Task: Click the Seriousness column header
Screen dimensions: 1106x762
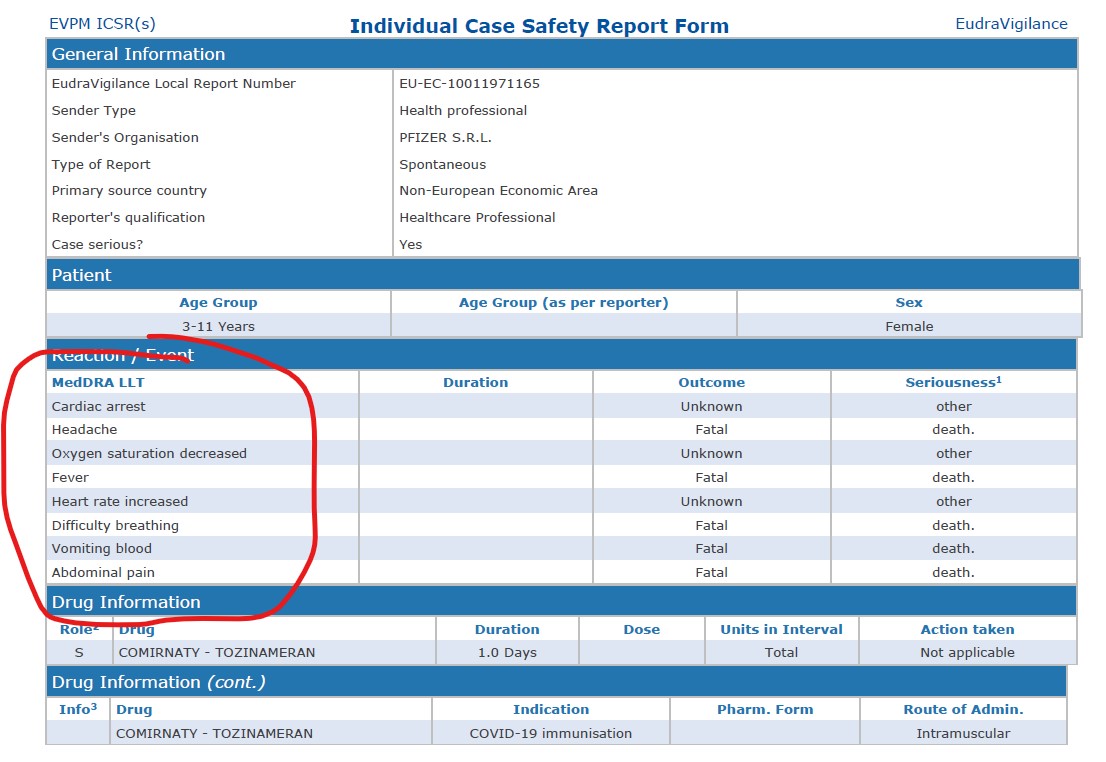Action: (953, 382)
